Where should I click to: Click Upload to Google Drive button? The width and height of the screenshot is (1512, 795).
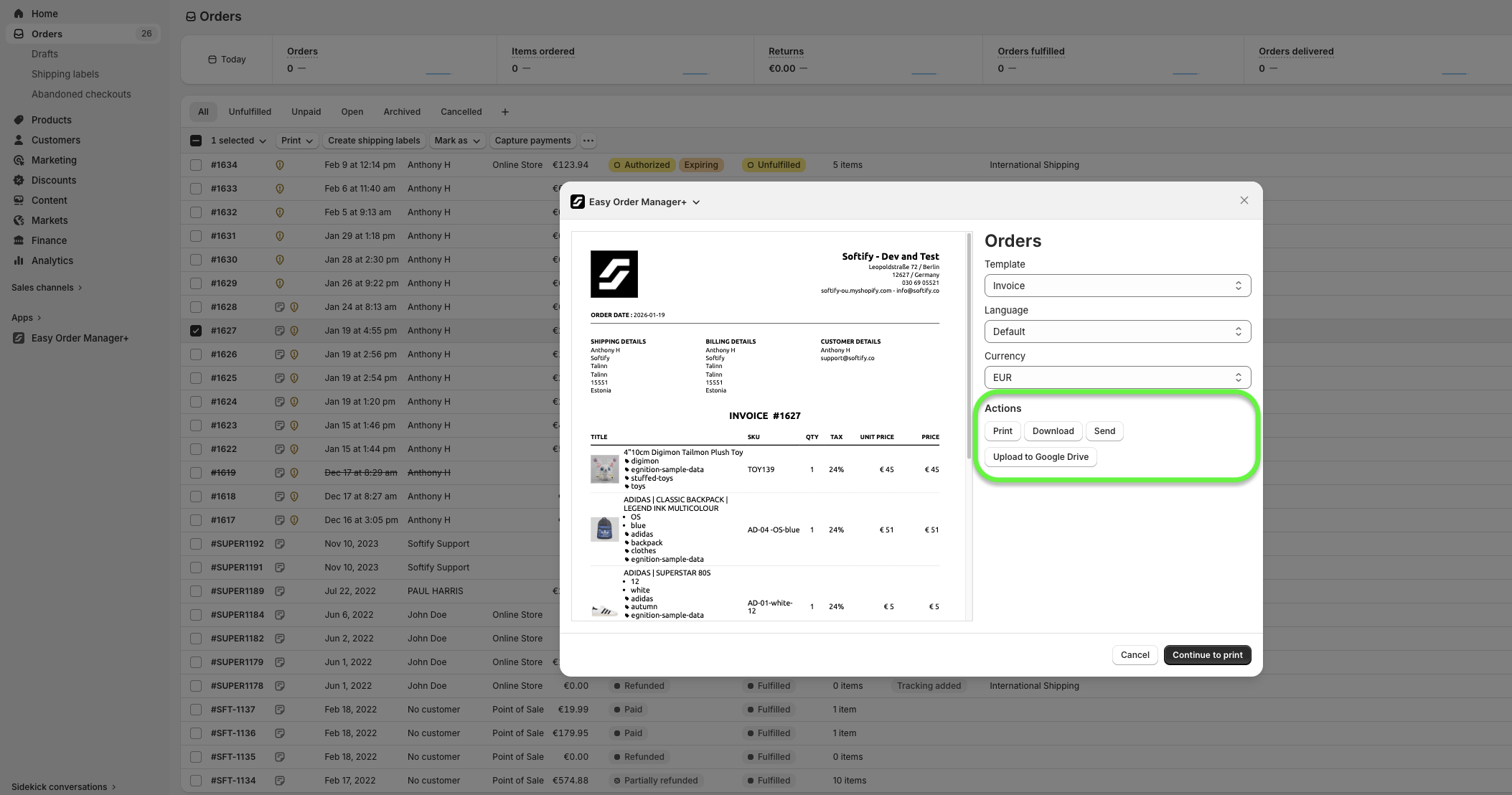pyautogui.click(x=1040, y=457)
